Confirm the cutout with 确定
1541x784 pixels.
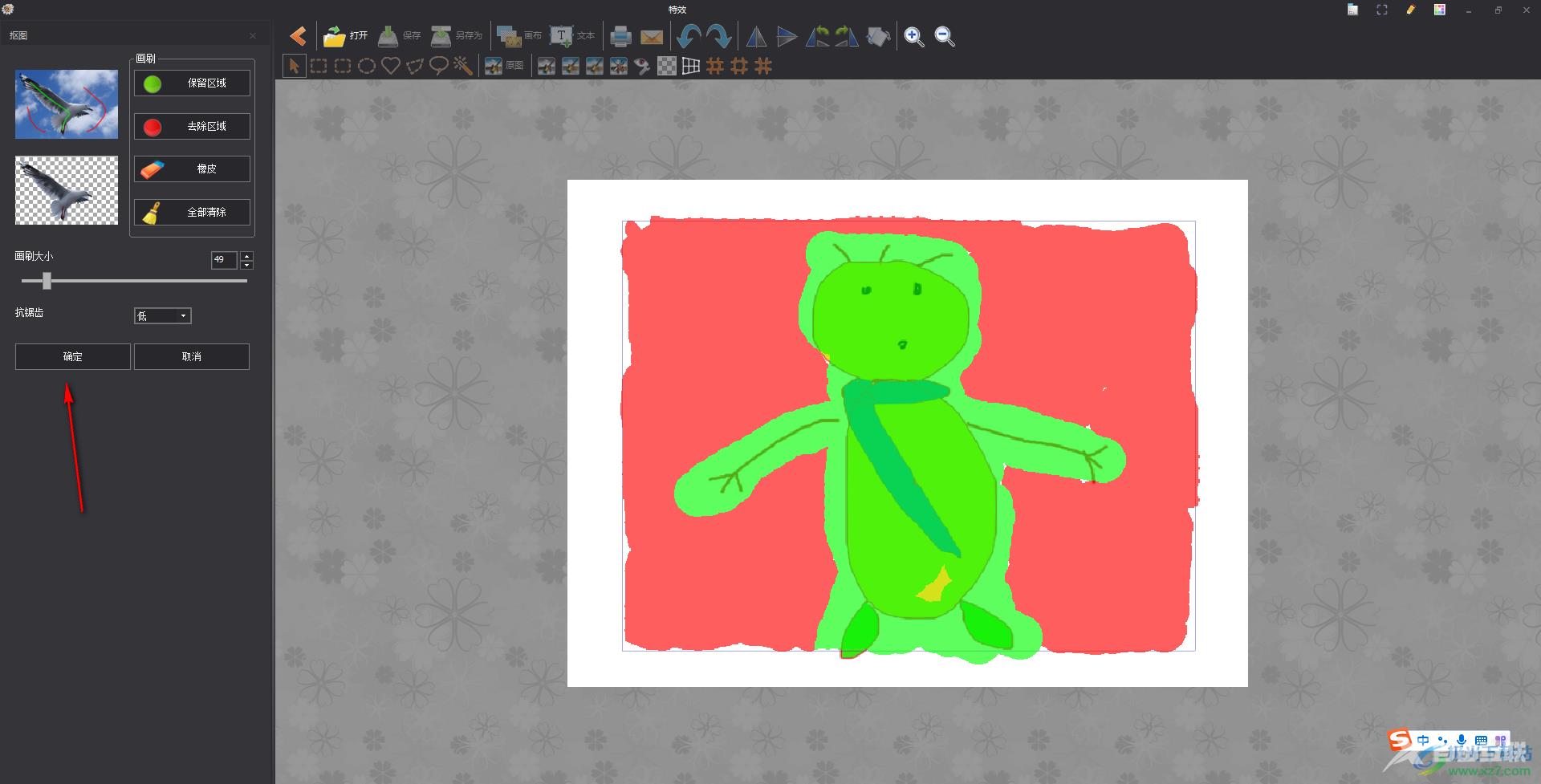click(x=73, y=356)
